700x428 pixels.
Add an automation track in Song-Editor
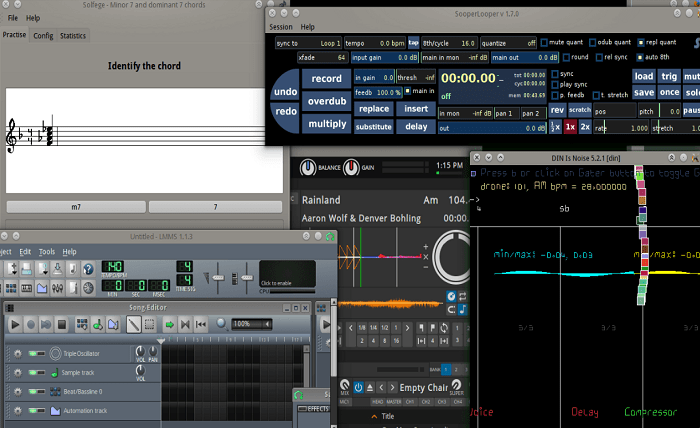tap(113, 324)
